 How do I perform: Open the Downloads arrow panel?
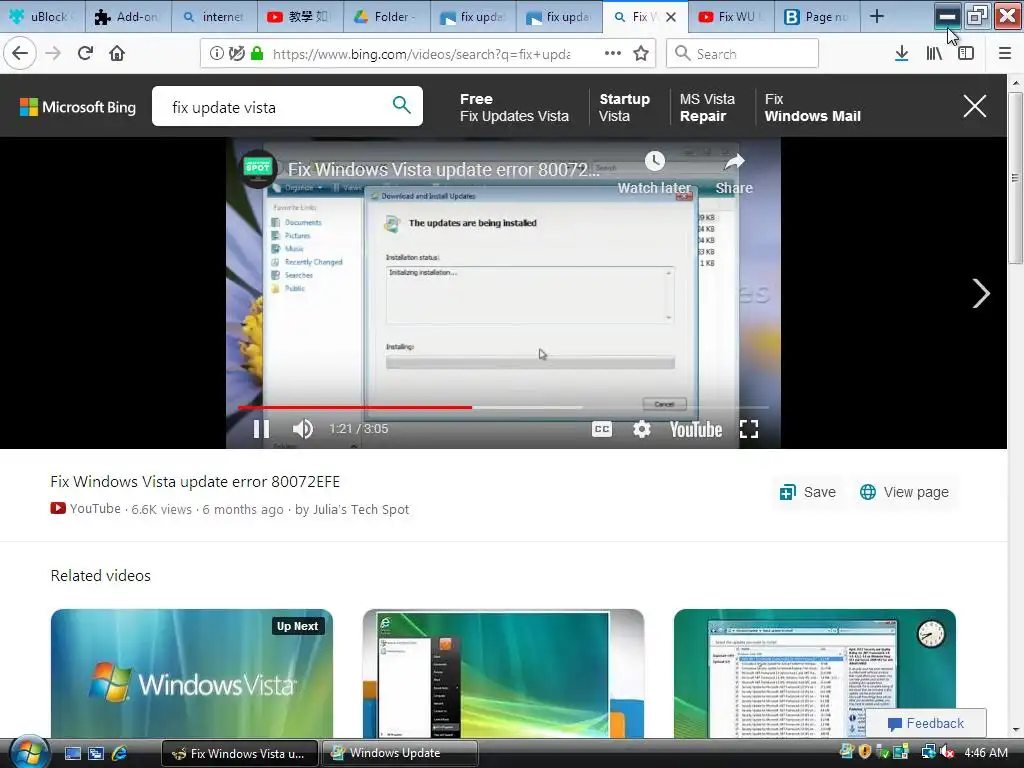tap(901, 54)
